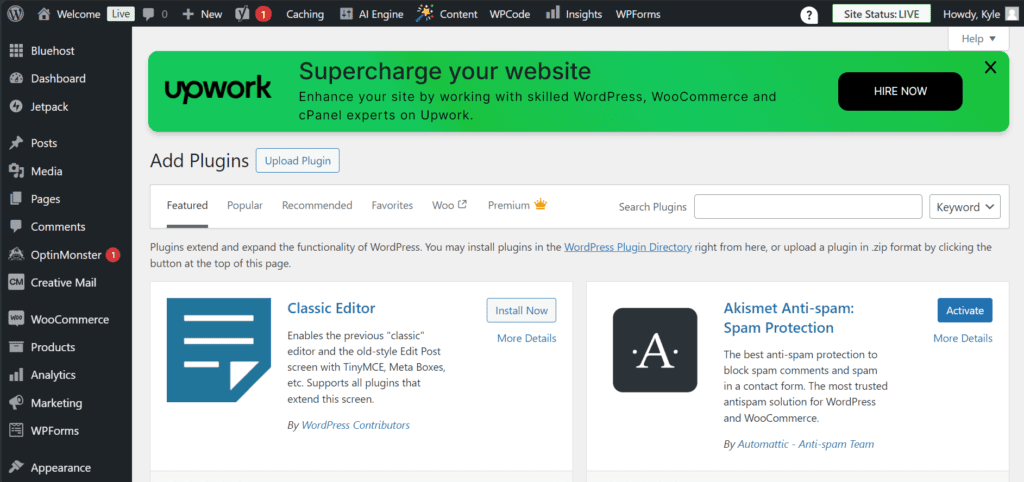
Task: Open the AI Engine icon in admin bar
Action: pos(347,14)
